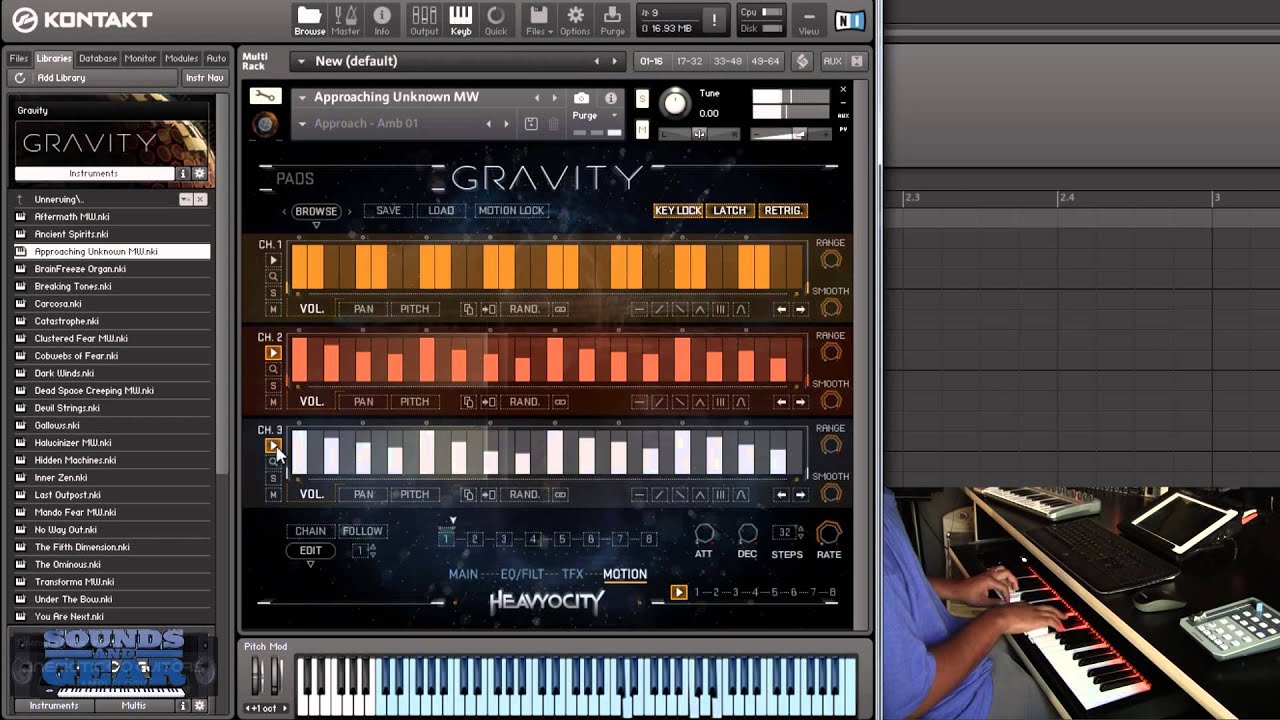Toggle the instrument header Solo S button
Viewport: 1280px width, 720px height.
(x=642, y=99)
